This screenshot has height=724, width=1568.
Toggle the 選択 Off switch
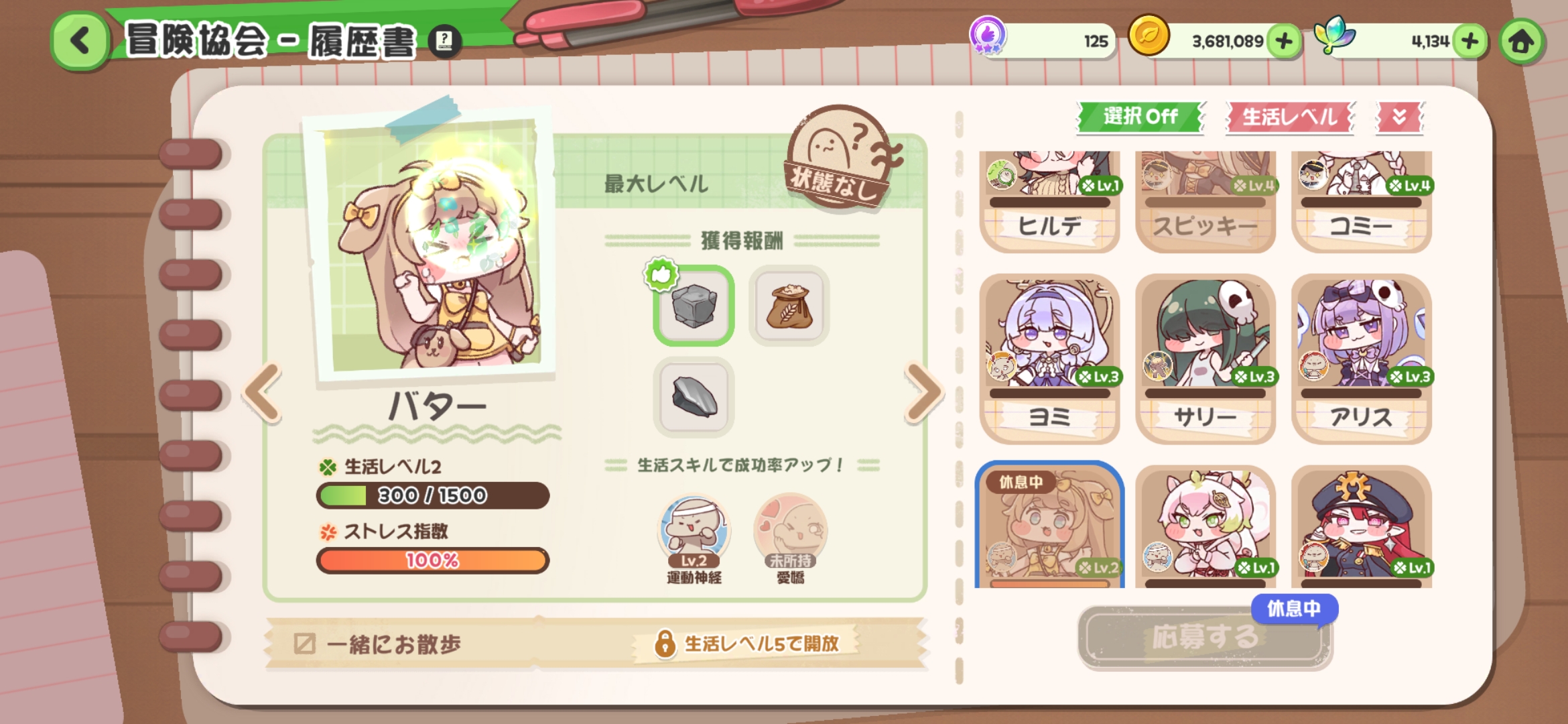click(1140, 117)
